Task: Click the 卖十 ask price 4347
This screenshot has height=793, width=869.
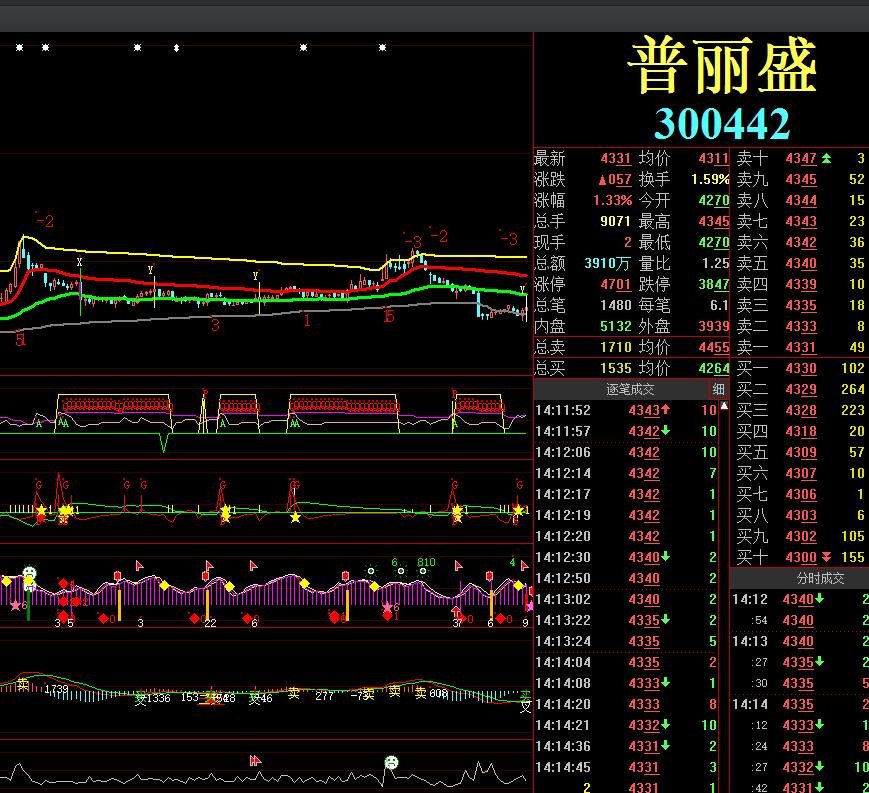Action: (801, 158)
